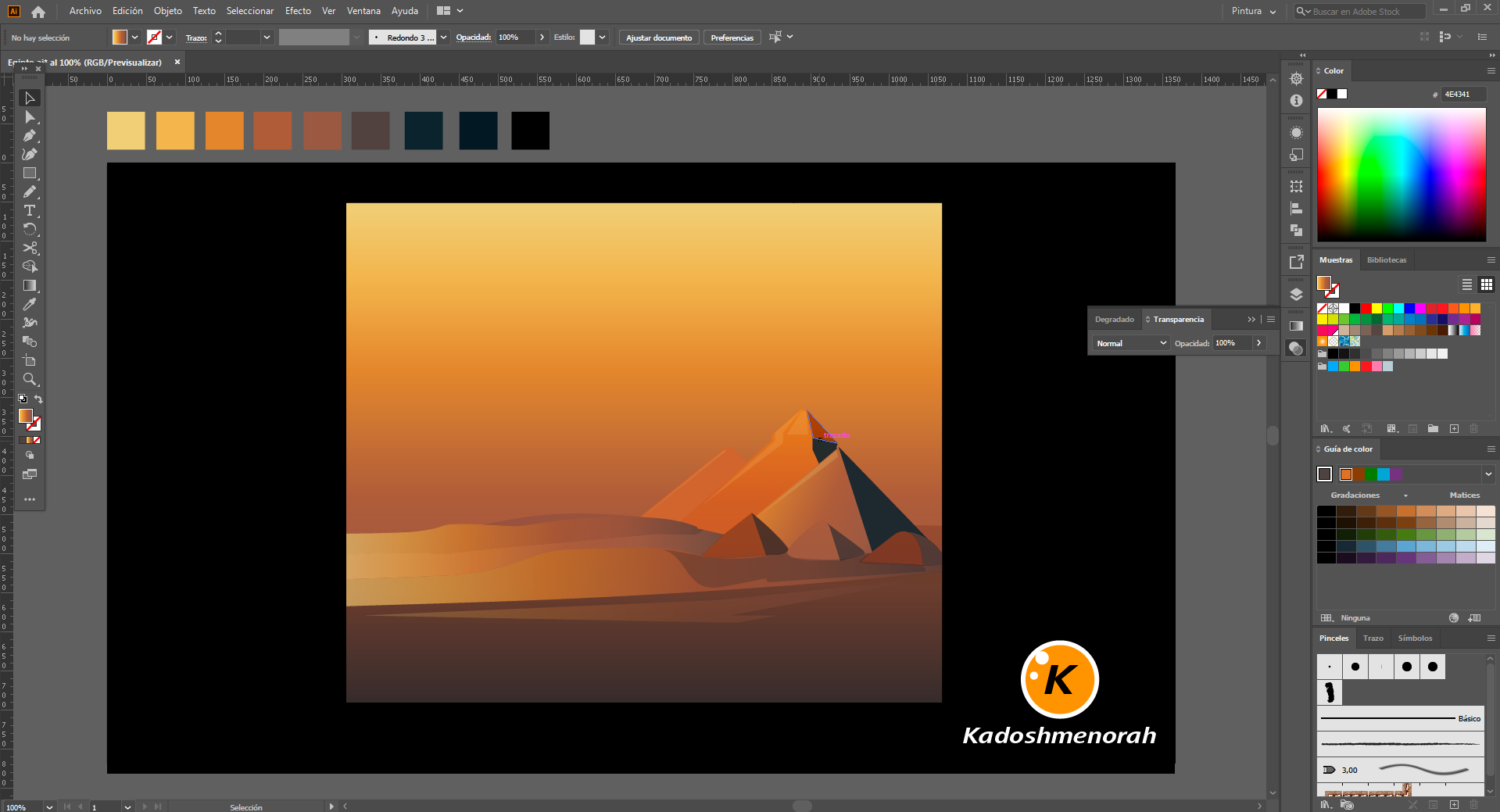This screenshot has width=1500, height=812.
Task: Switch to Degradado tab
Action: (1114, 320)
